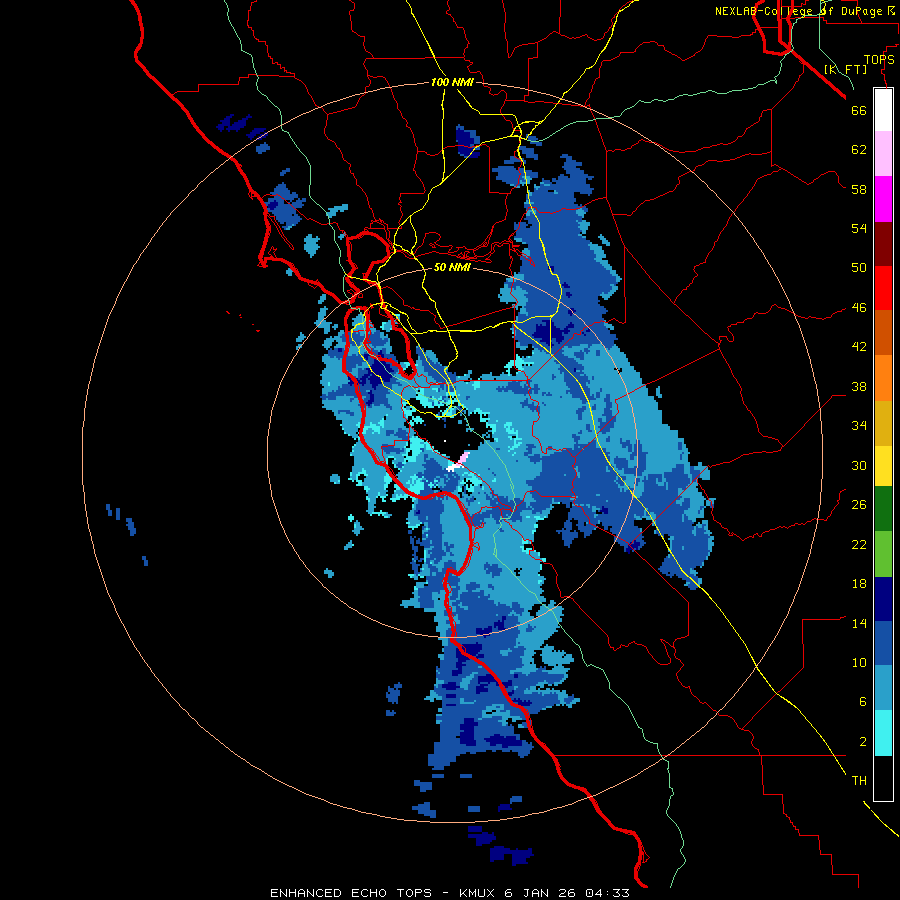This screenshot has height=900, width=900.
Task: Click the light pink legend swatch
Action: 883,154
